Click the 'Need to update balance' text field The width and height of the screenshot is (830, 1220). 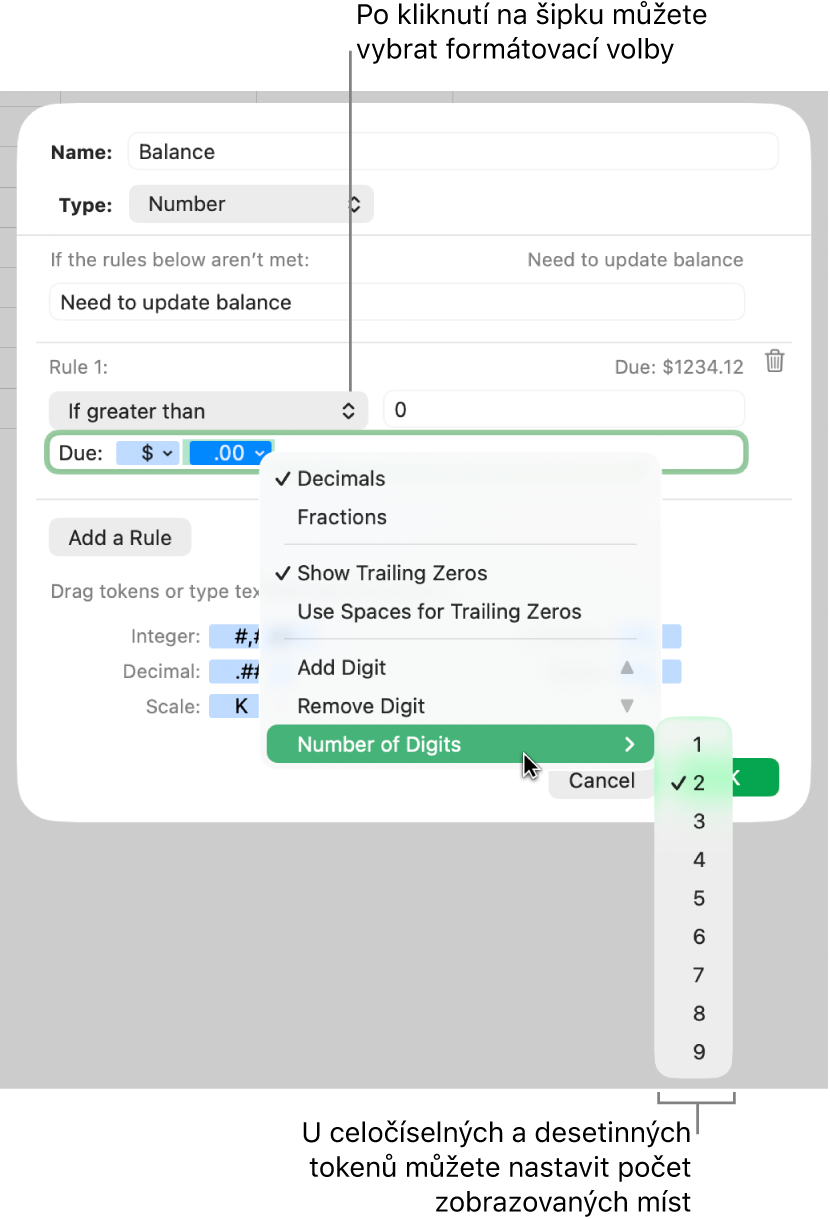(x=396, y=302)
